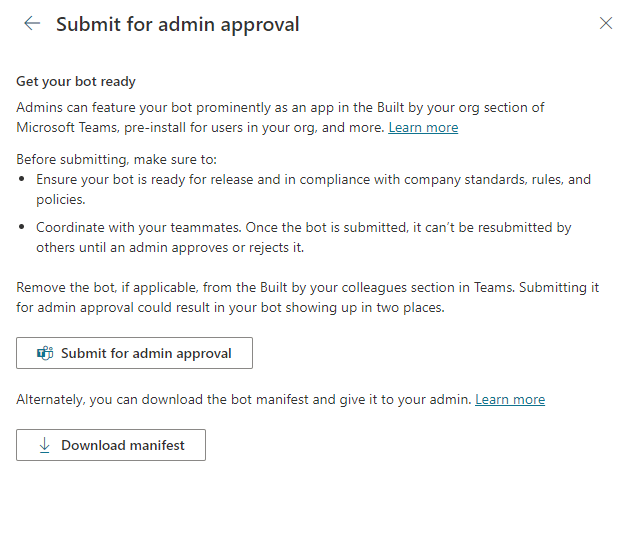Click the 'Alternately, you can download' sentence

243,399
